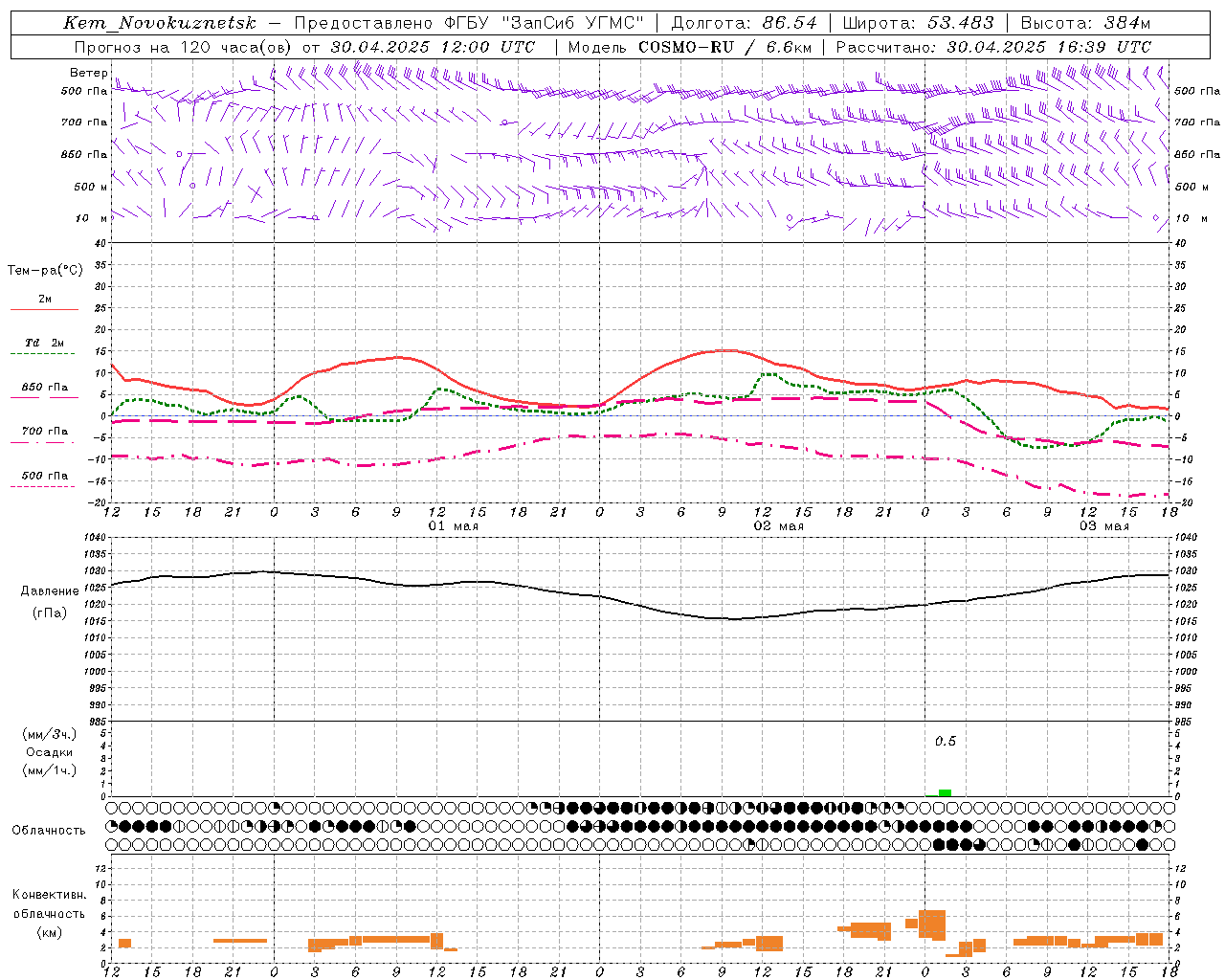Click the '850 гПа' entry in temperature legend

click(x=45, y=388)
